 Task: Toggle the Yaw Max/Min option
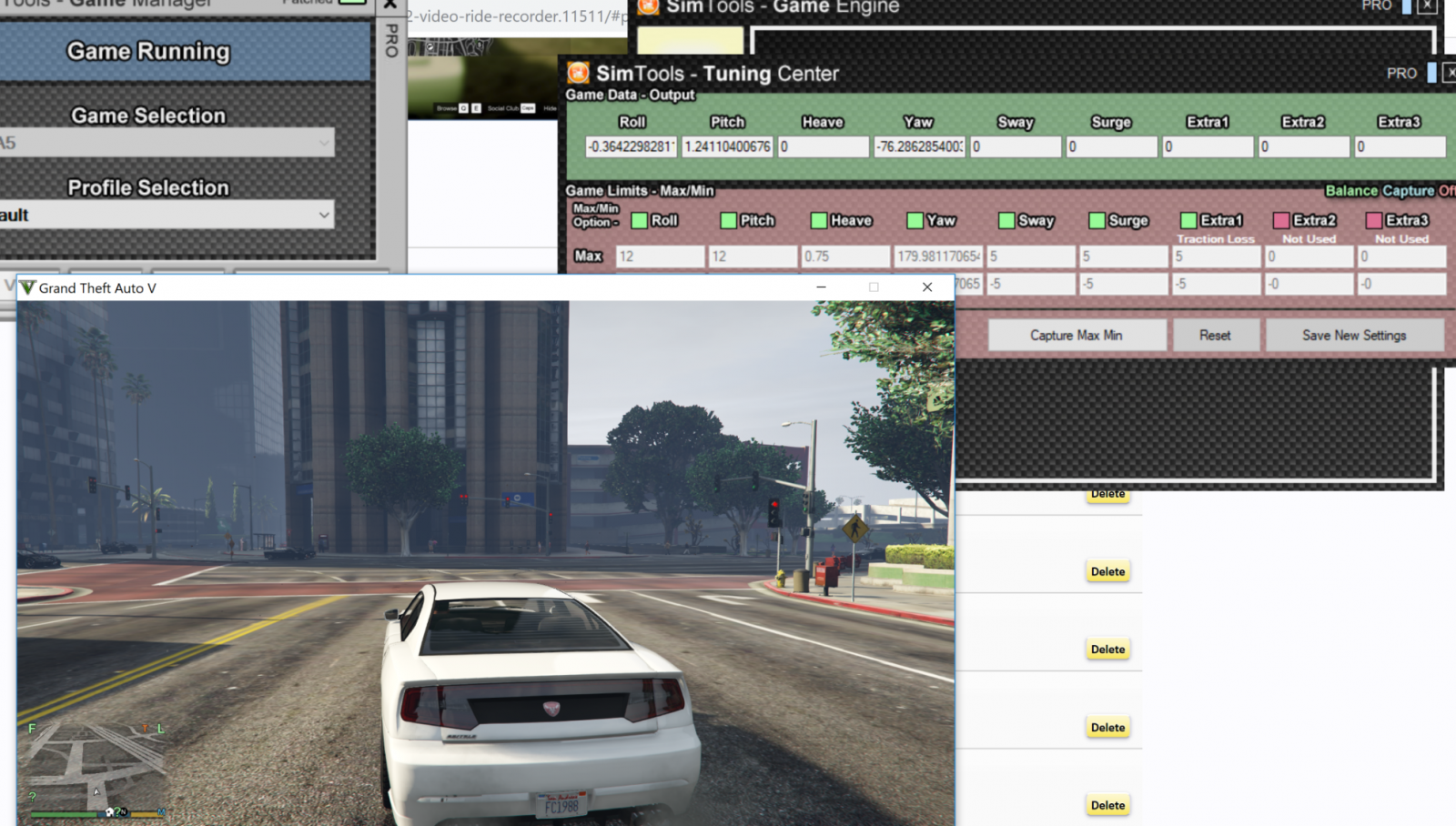(x=915, y=220)
